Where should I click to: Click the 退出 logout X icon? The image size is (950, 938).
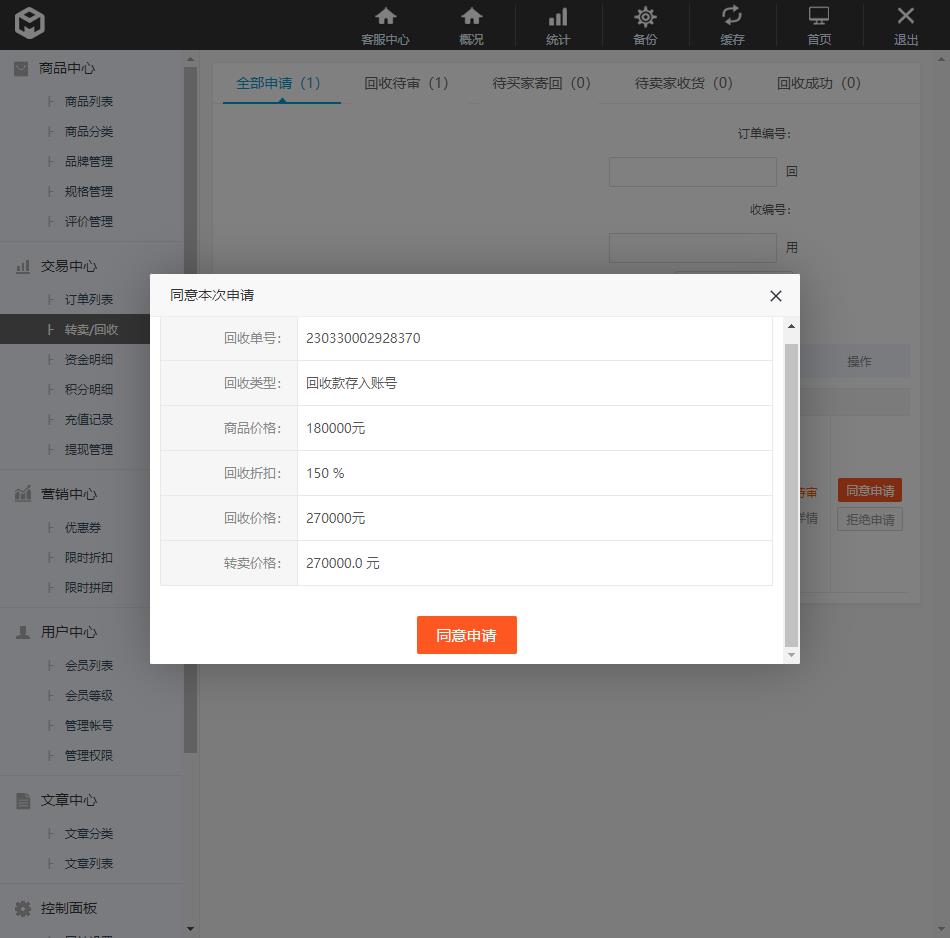[x=905, y=17]
